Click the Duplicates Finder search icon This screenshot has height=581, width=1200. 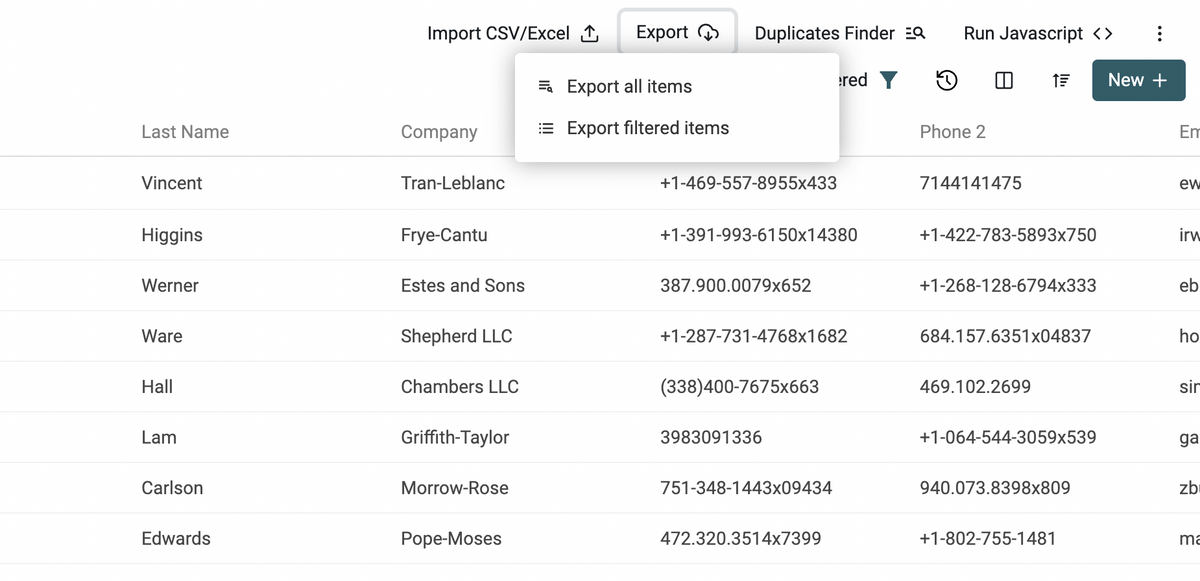914,33
